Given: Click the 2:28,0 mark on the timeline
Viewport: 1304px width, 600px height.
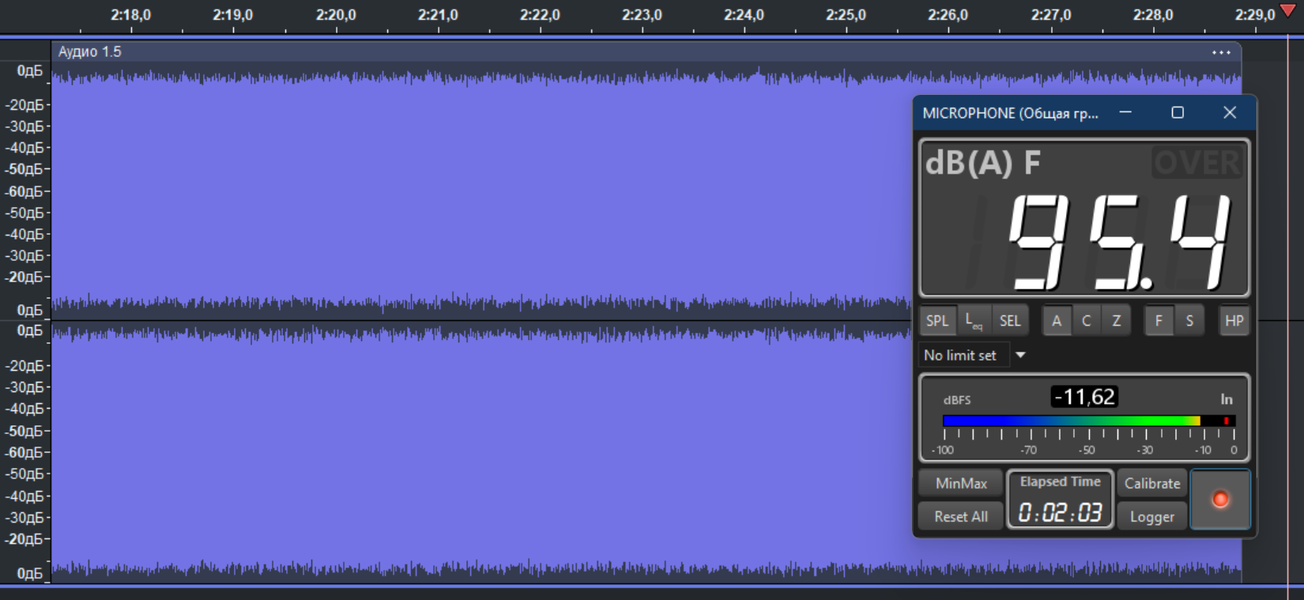Looking at the screenshot, I should 1153,15.
